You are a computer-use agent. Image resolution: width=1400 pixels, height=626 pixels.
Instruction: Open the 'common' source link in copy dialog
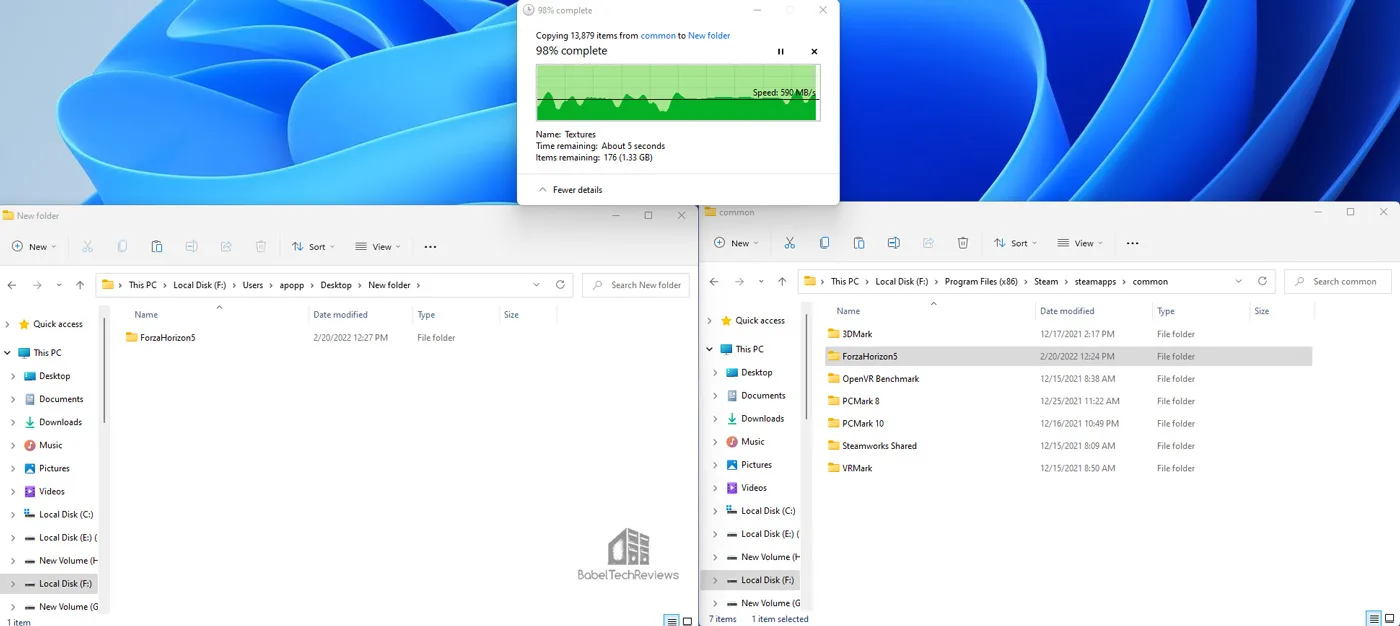[658, 36]
